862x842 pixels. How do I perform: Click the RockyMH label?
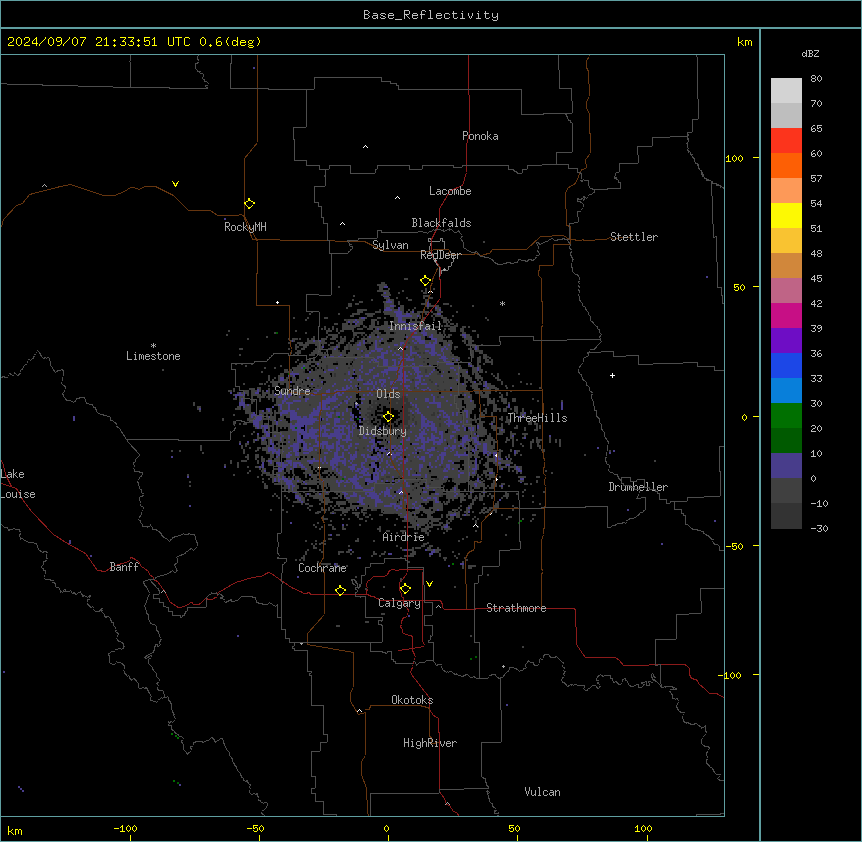coord(245,227)
